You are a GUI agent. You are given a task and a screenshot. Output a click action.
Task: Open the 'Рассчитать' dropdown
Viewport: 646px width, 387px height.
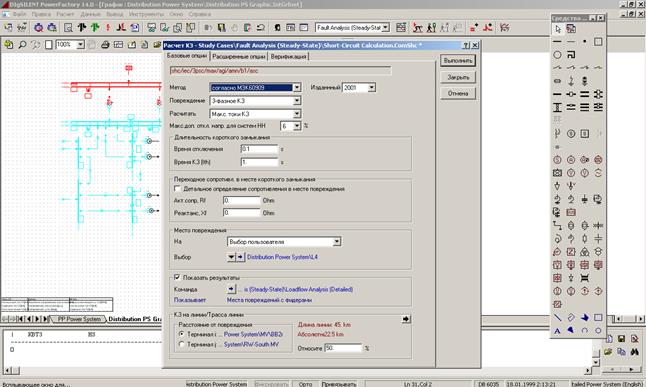click(297, 114)
